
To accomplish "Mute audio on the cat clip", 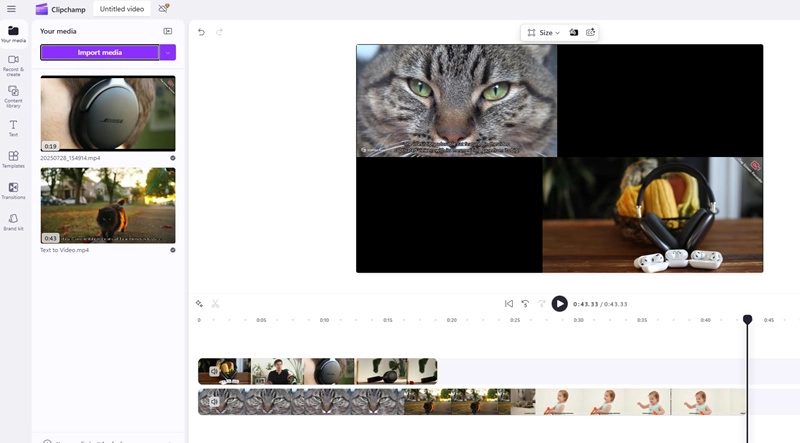I will (214, 402).
